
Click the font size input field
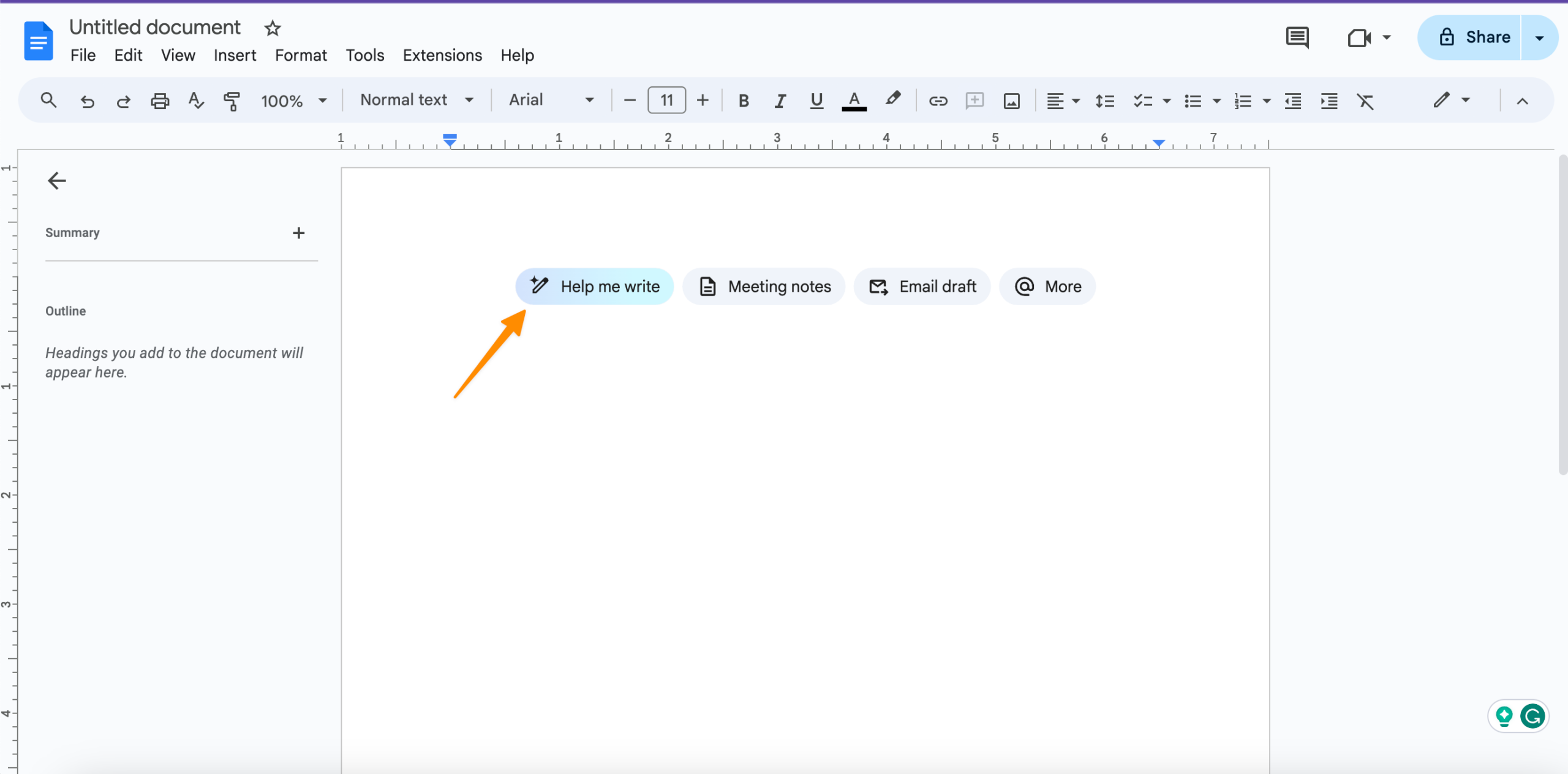click(666, 100)
